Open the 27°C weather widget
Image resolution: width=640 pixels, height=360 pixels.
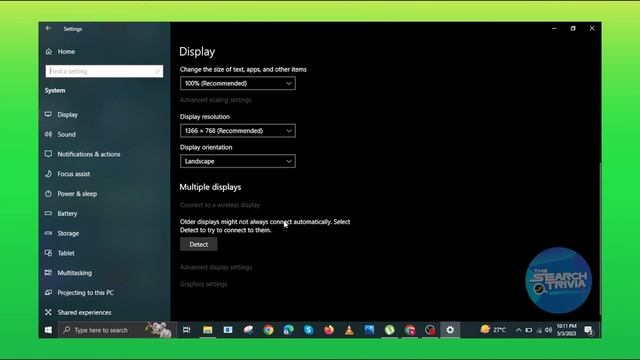[493, 330]
